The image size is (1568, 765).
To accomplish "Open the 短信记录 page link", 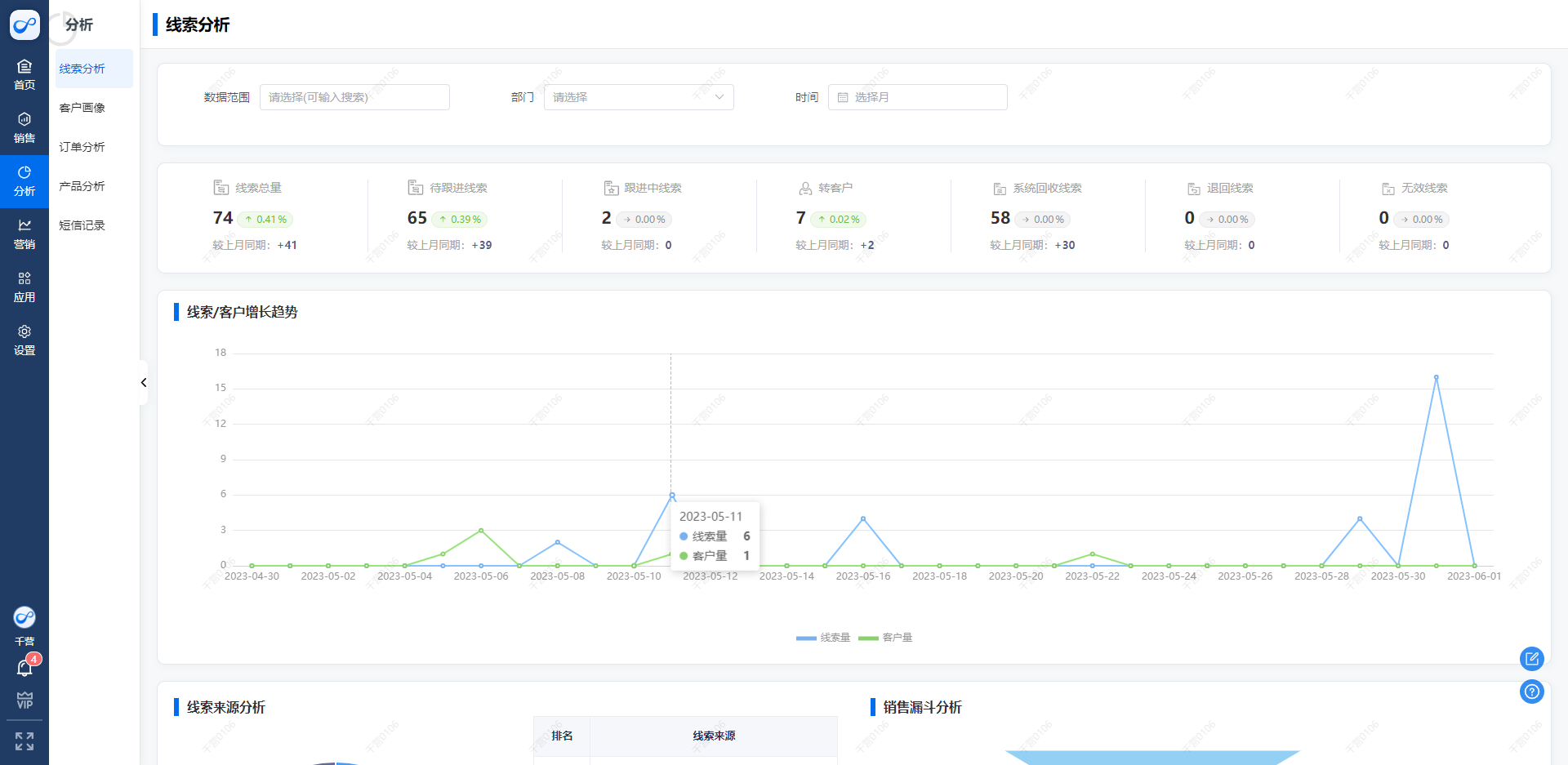I will click(82, 225).
